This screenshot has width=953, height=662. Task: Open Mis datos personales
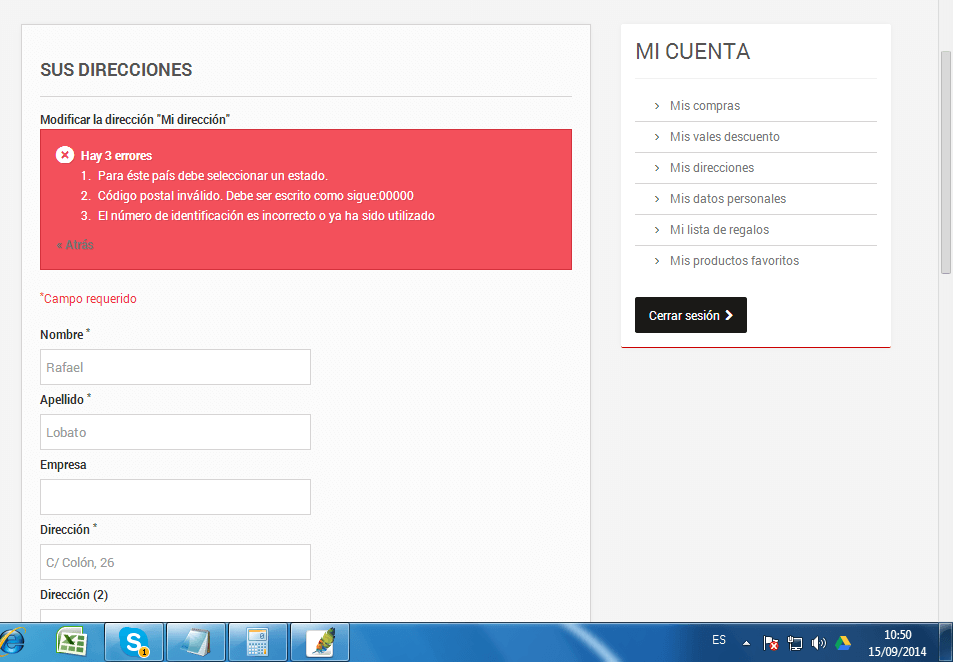(x=728, y=199)
